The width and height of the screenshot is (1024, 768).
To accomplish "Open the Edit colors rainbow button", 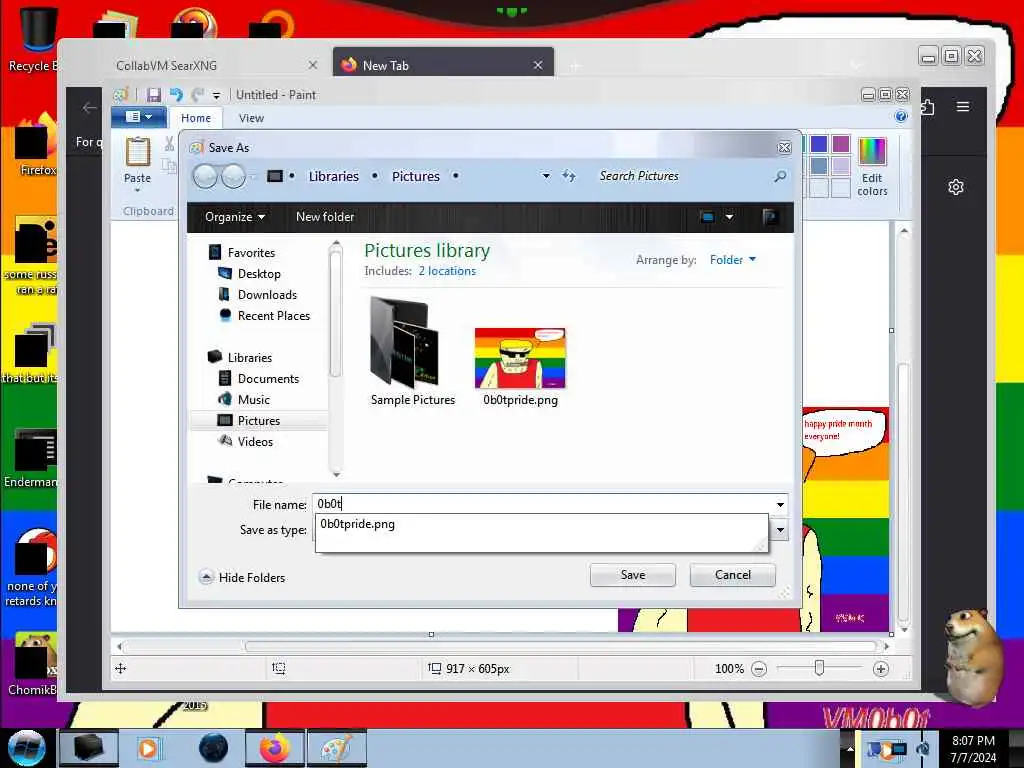I will click(x=872, y=167).
